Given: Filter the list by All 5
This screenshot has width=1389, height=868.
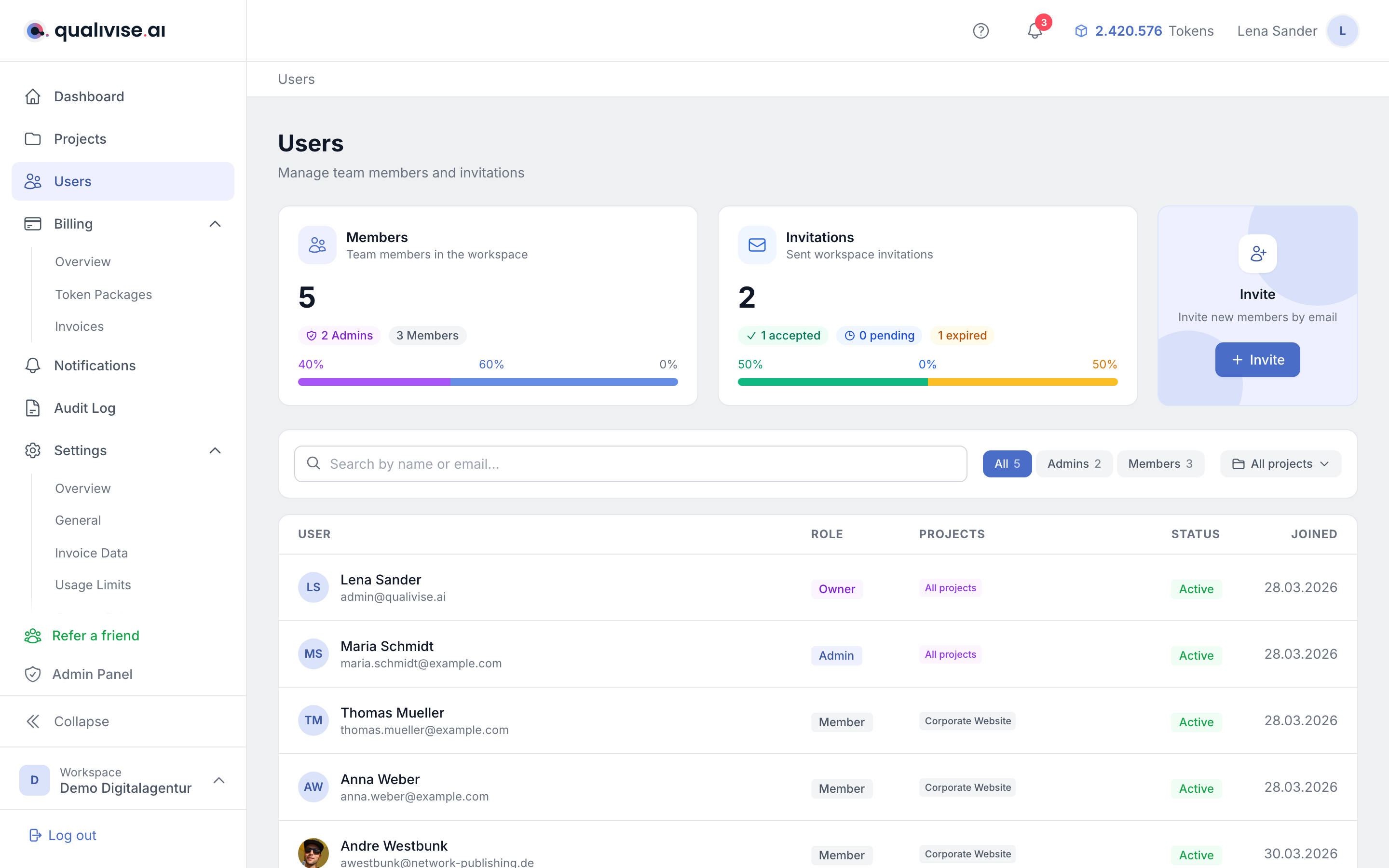Looking at the screenshot, I should (1007, 464).
